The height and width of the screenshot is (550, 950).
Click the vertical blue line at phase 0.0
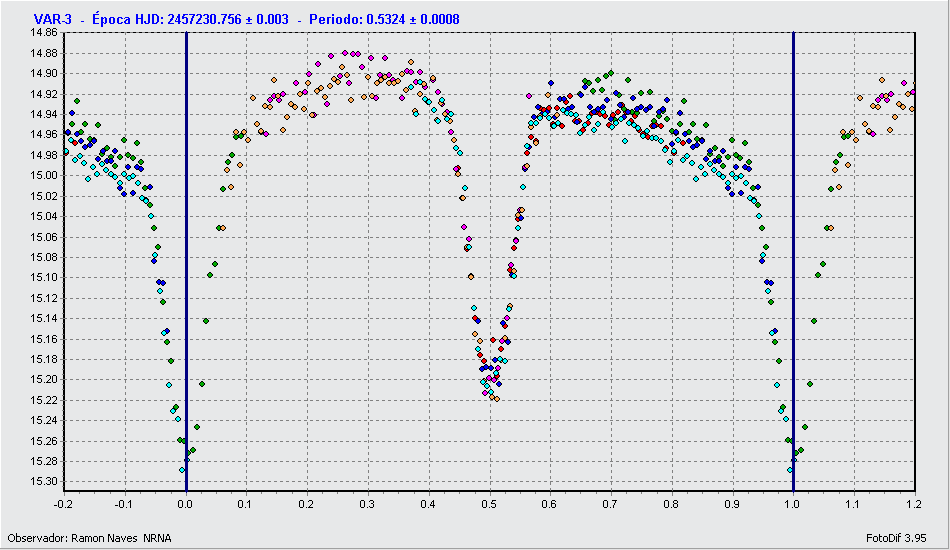[187, 262]
